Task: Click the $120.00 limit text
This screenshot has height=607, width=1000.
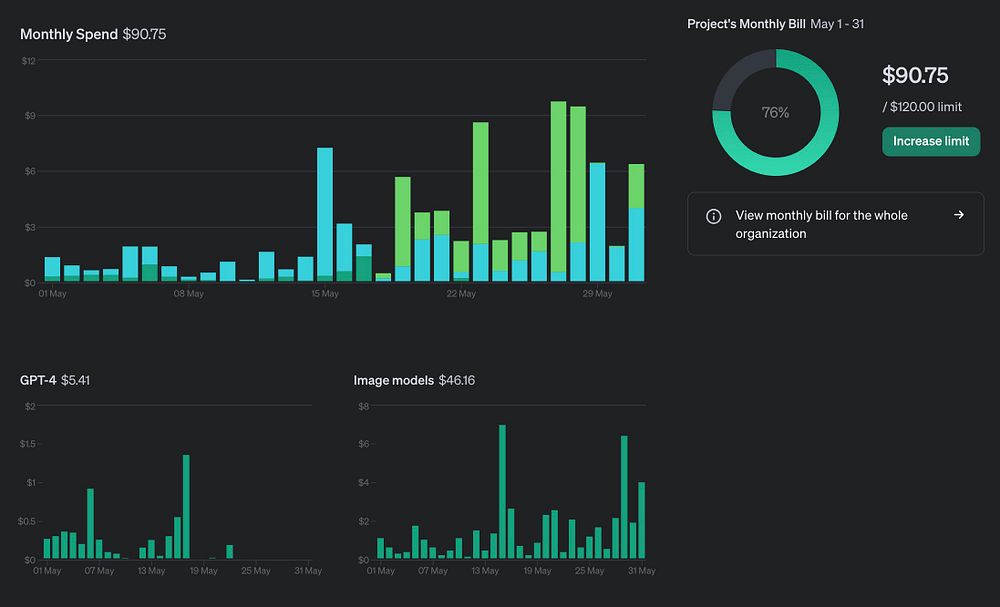Action: pyautogui.click(x=922, y=106)
